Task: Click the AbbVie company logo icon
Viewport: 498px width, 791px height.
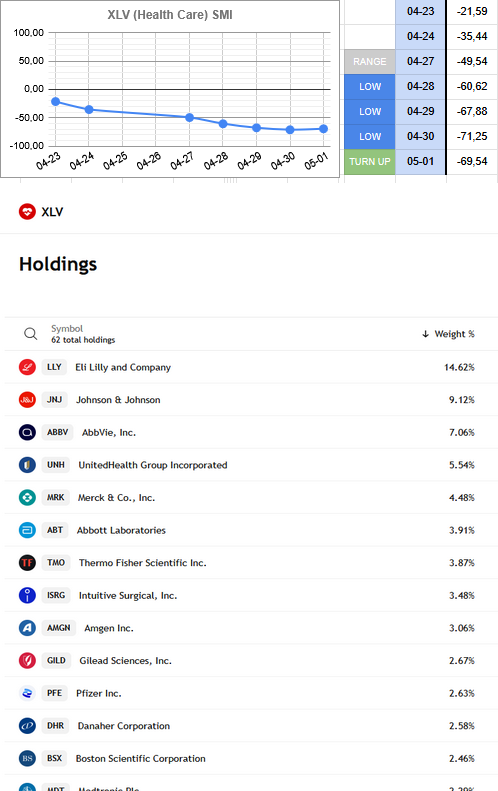Action: (x=27, y=432)
